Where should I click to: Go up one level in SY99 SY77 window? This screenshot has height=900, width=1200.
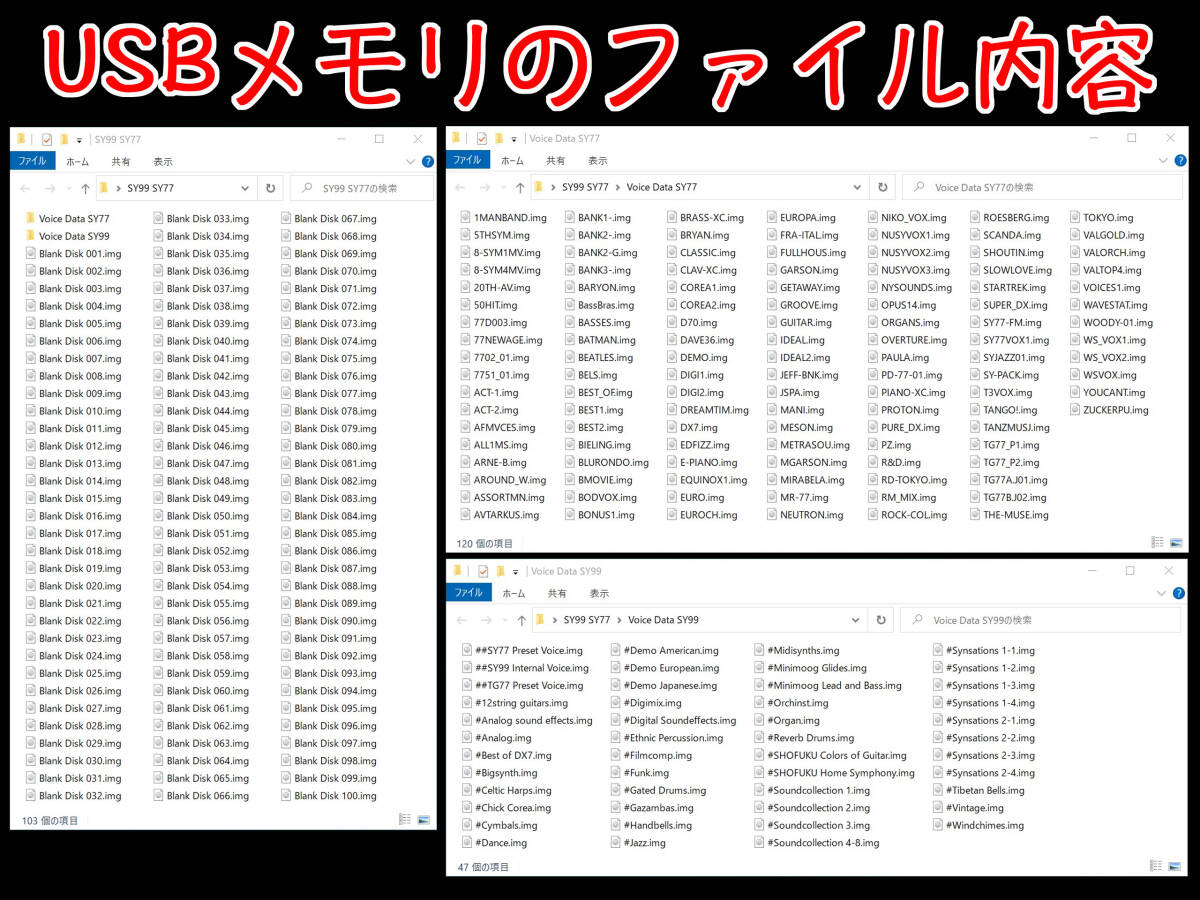pyautogui.click(x=85, y=188)
